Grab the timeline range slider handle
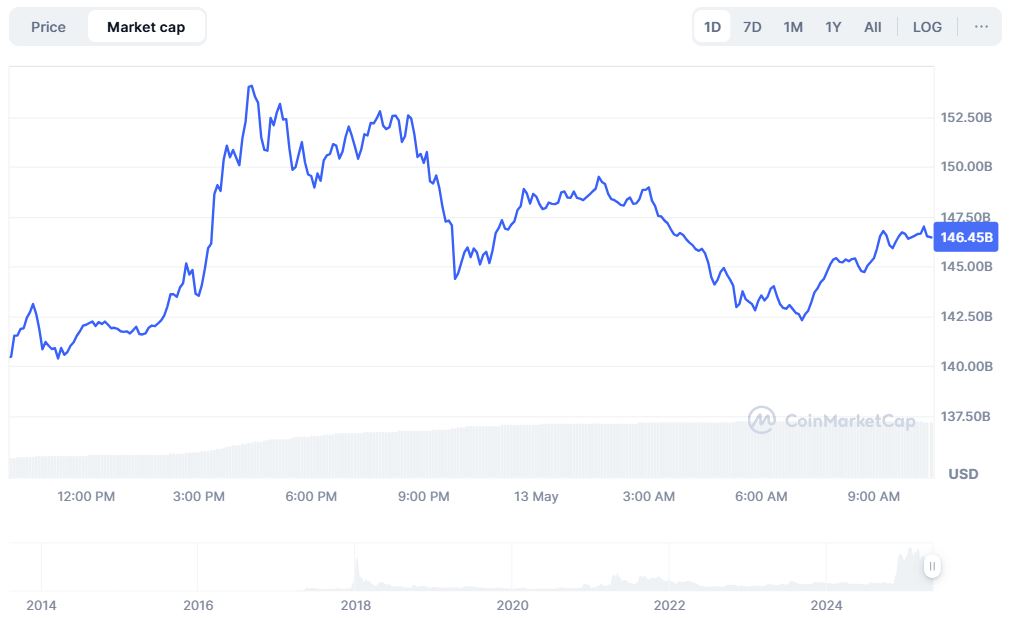Viewport: 1019px width, 618px height. (932, 567)
